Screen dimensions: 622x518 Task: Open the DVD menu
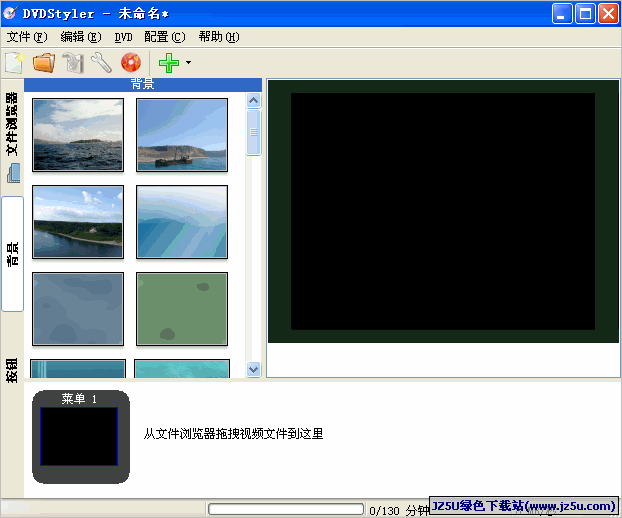click(123, 37)
